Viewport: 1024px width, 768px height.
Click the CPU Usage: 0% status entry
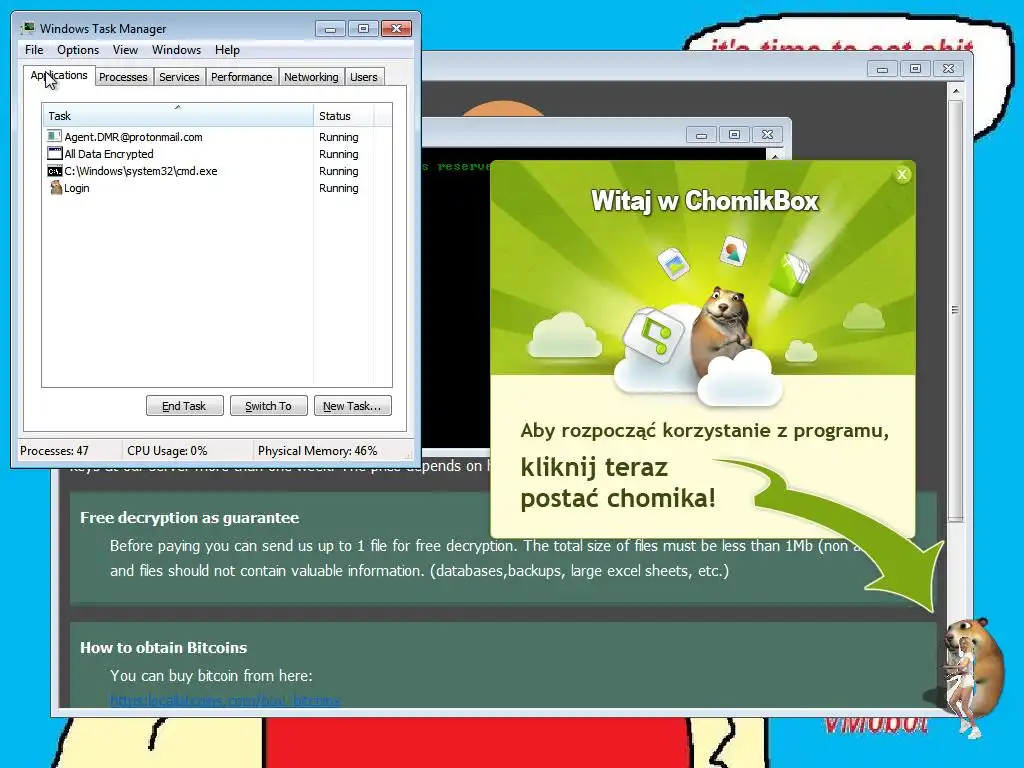pos(167,451)
